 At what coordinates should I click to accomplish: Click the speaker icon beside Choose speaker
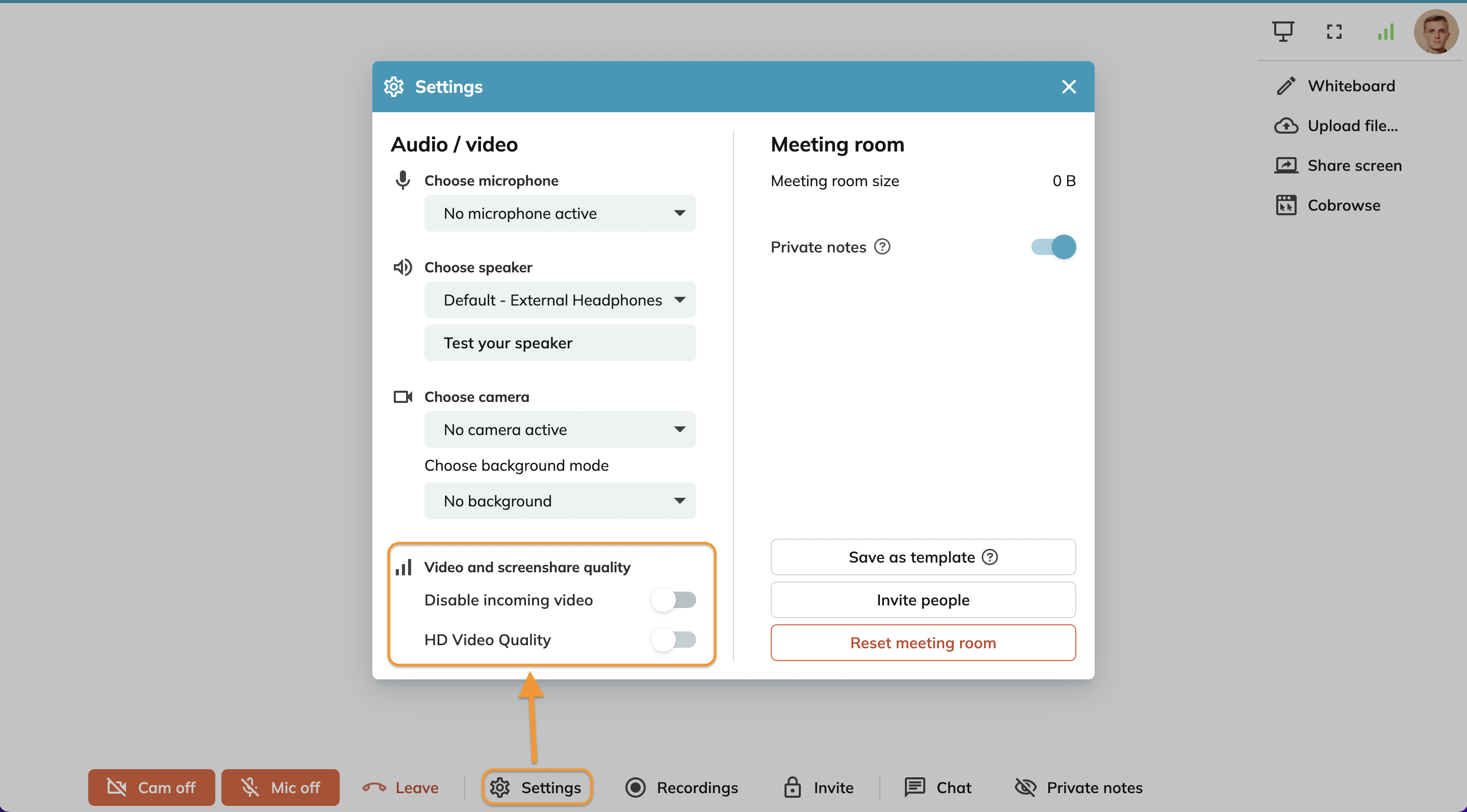[x=402, y=267]
